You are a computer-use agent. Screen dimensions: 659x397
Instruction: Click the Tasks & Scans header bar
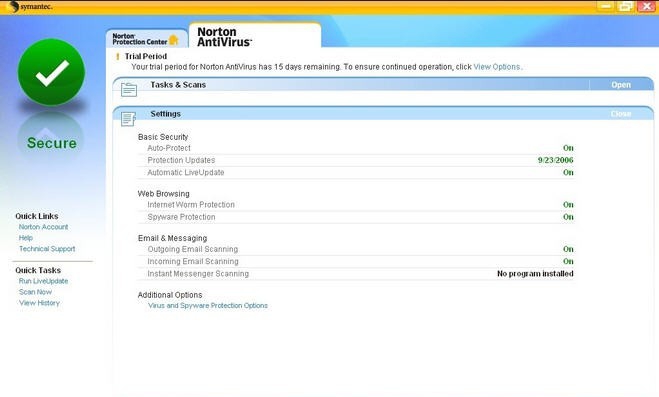pyautogui.click(x=383, y=84)
